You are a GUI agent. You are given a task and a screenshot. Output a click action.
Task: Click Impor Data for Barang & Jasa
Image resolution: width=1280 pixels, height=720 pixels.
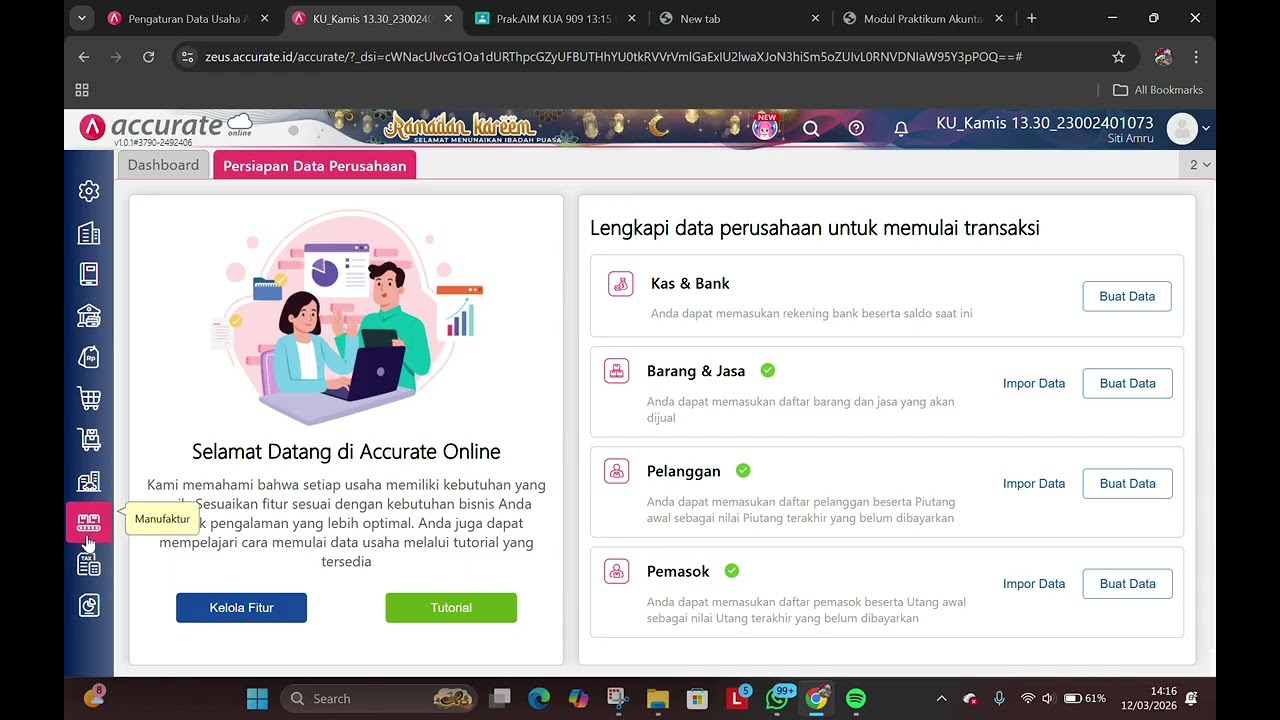point(1034,383)
